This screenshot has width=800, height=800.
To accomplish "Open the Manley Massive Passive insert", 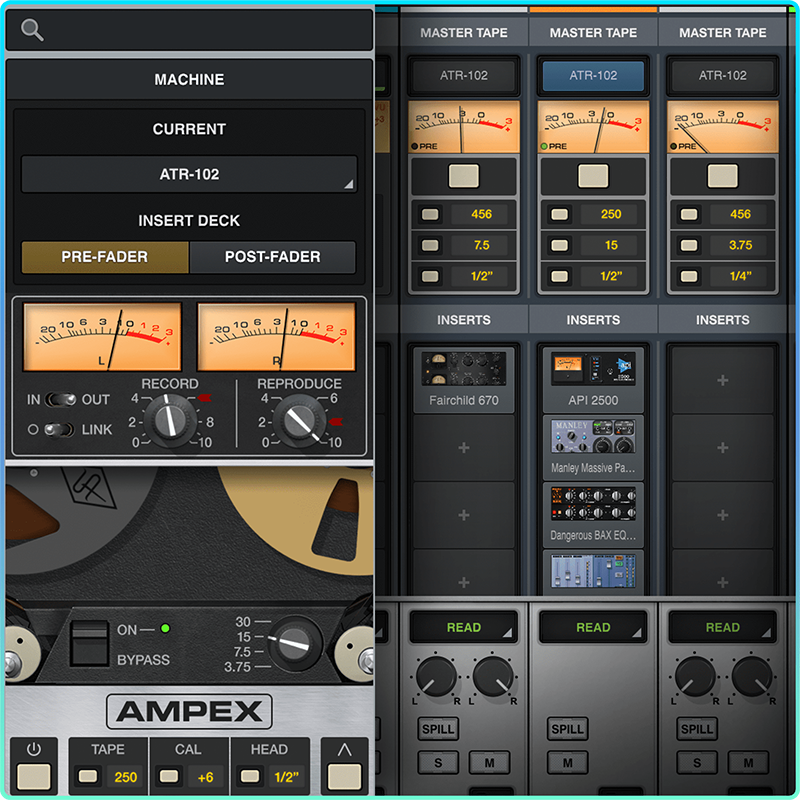I will pos(593,447).
